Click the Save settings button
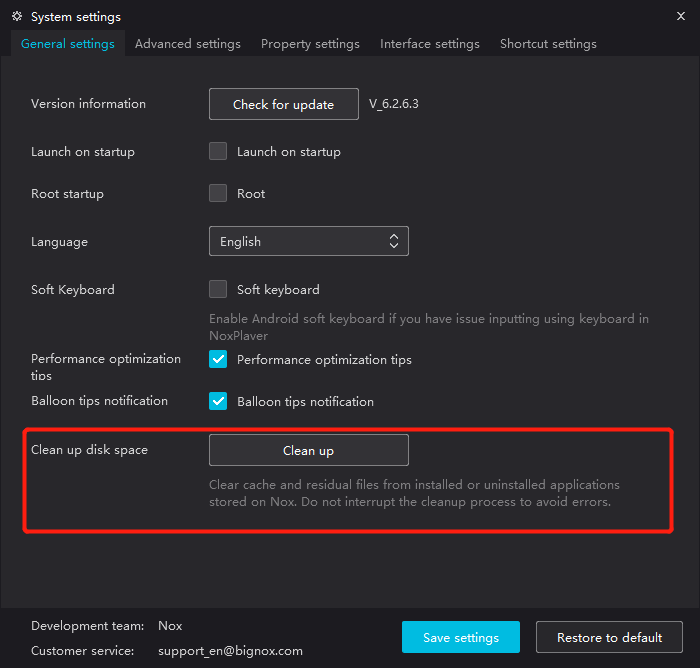Image resolution: width=700 pixels, height=668 pixels. pyautogui.click(x=461, y=637)
